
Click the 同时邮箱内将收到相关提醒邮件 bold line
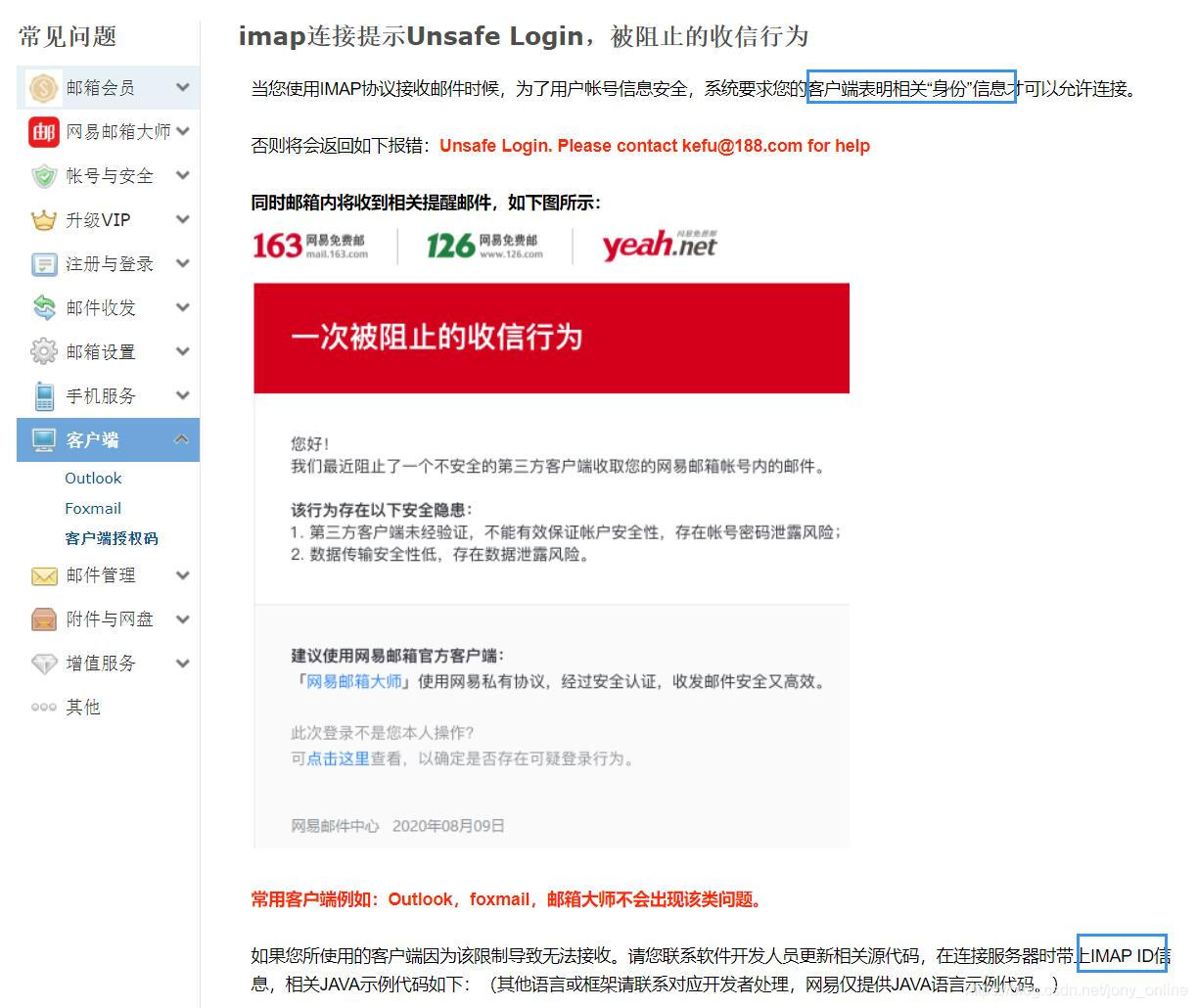[x=426, y=203]
